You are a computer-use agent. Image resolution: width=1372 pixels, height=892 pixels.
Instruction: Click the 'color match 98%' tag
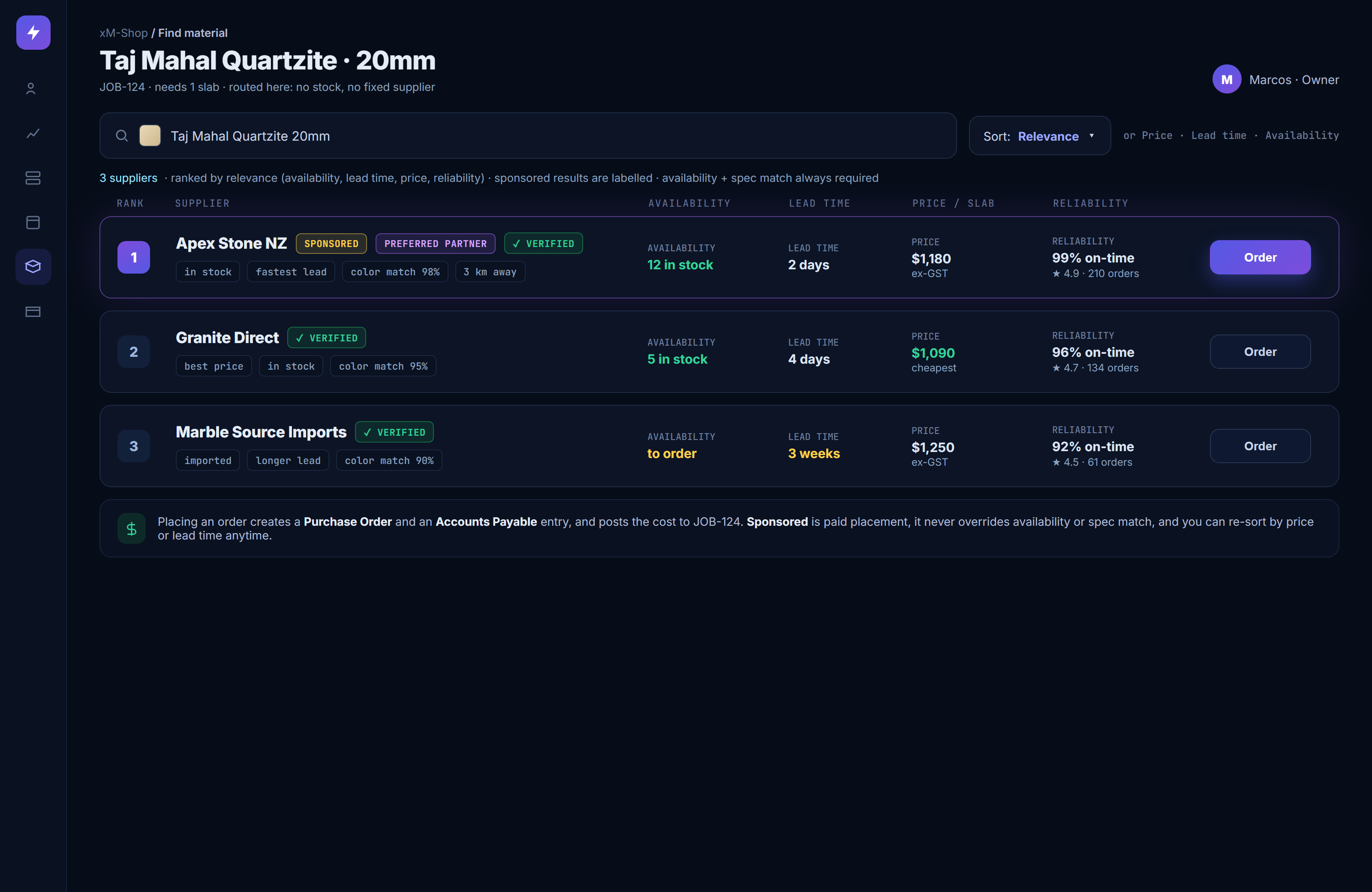(x=395, y=271)
